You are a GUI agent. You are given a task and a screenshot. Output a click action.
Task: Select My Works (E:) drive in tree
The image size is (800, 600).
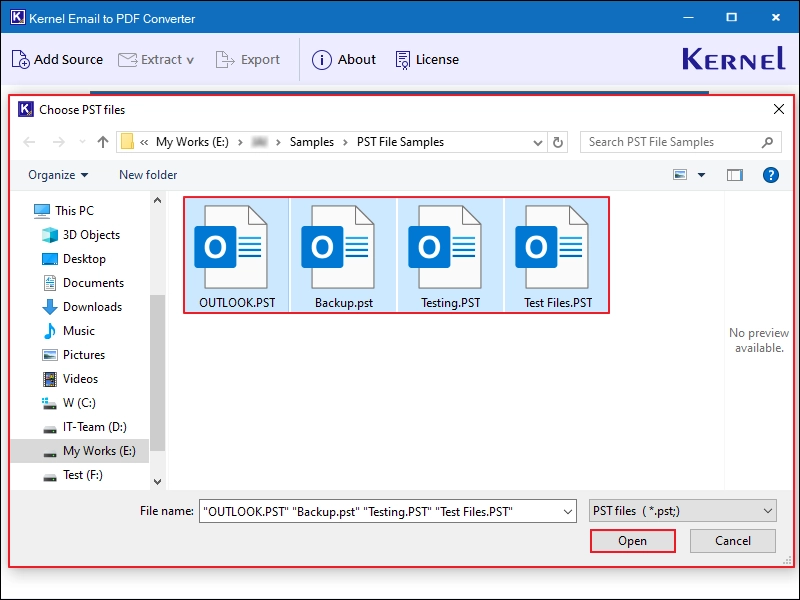[80, 451]
